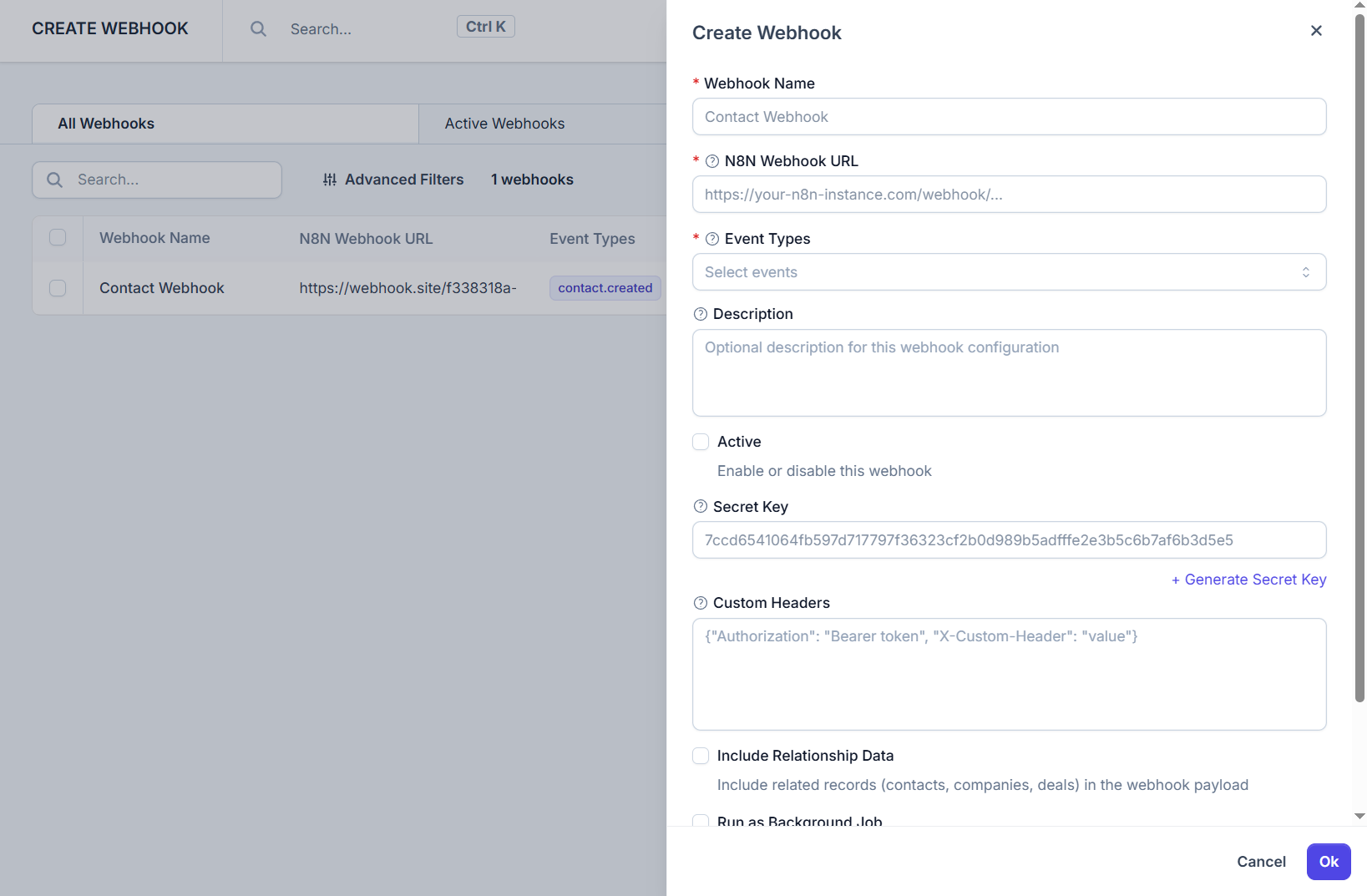Click the Secret Key help icon
The width and height of the screenshot is (1367, 896).
pyautogui.click(x=701, y=507)
